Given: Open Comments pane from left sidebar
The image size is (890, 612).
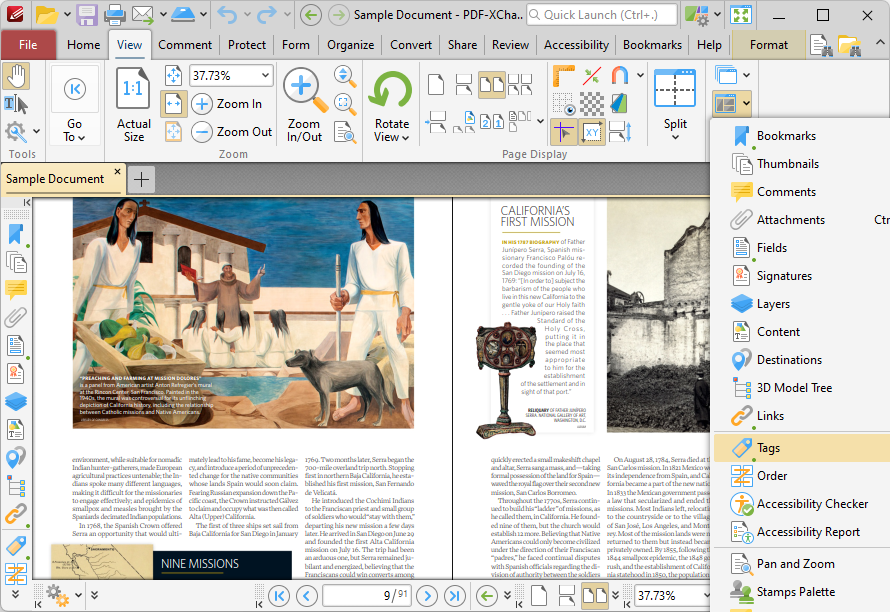Looking at the screenshot, I should (16, 290).
